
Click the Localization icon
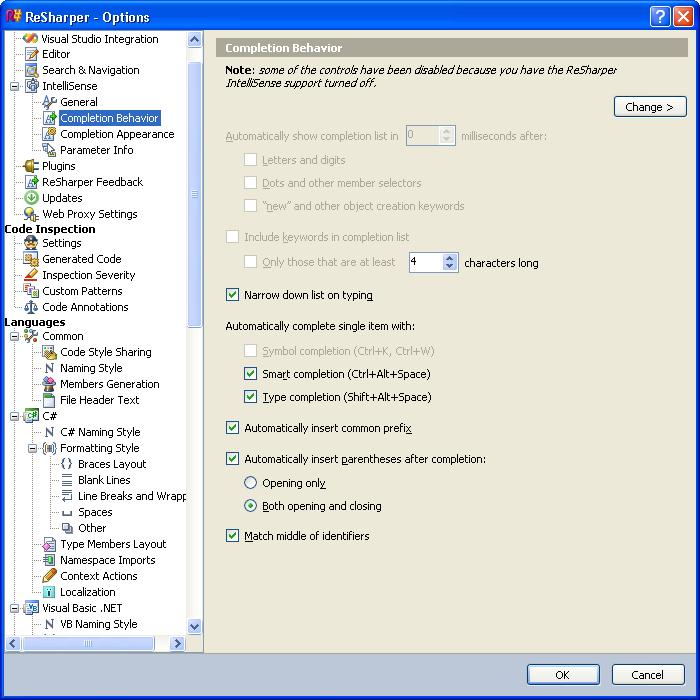pos(49,592)
